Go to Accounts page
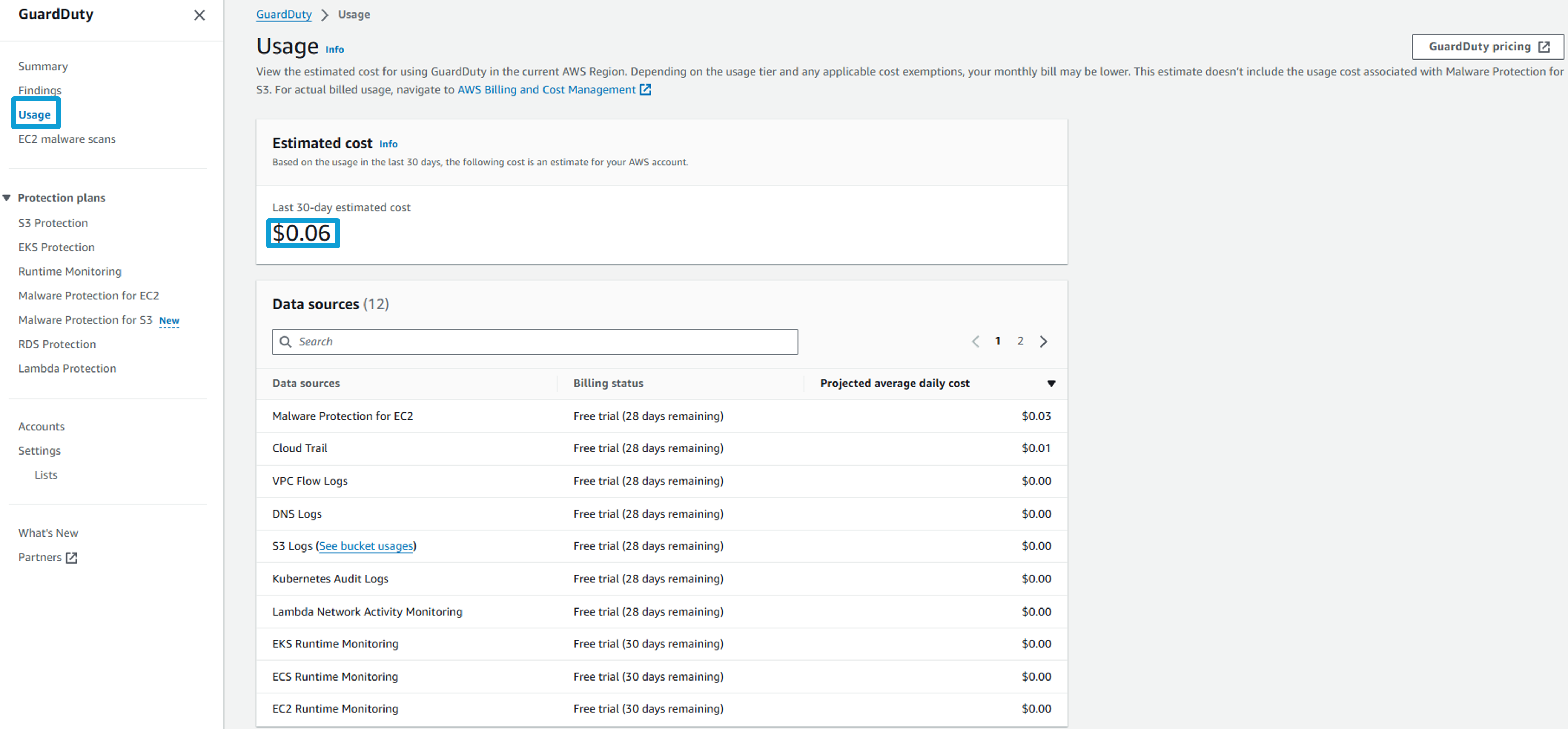Screen dimensions: 1568x729 click(41, 426)
